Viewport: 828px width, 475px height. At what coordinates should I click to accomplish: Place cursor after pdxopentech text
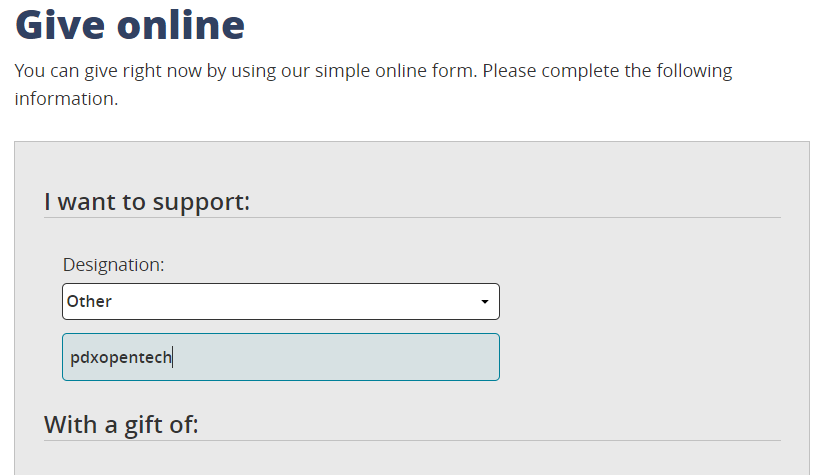coord(173,357)
